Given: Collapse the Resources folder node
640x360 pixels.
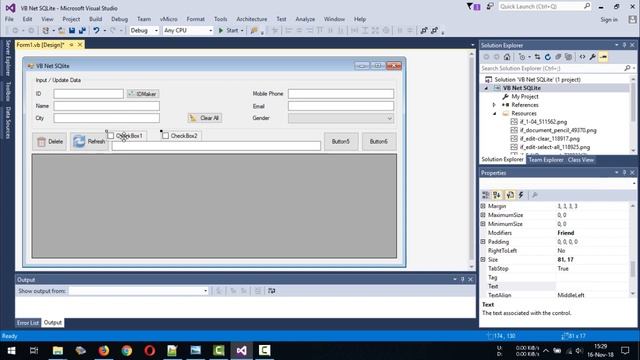Looking at the screenshot, I should click(x=494, y=113).
